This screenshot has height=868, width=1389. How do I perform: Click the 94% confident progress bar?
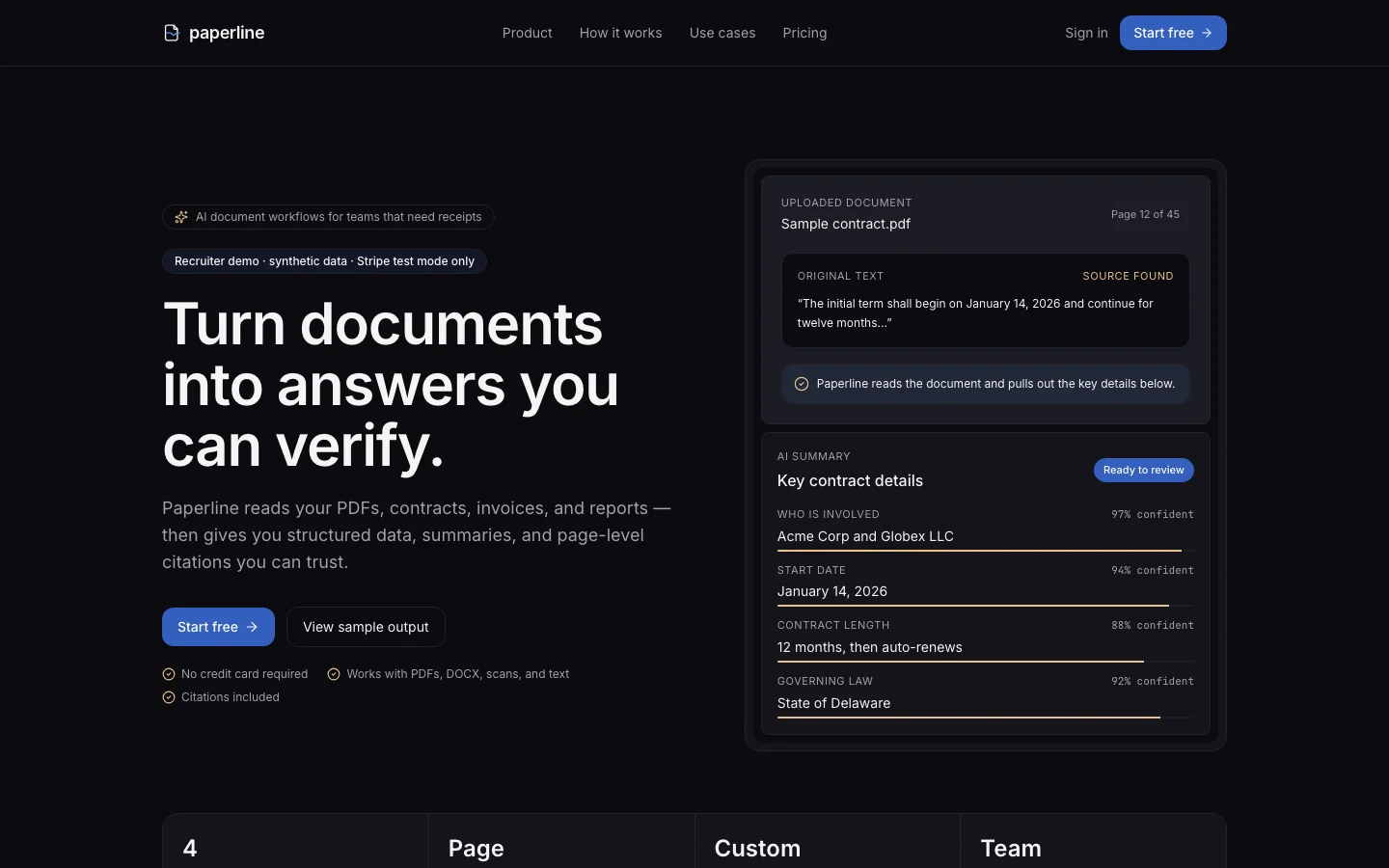986,606
